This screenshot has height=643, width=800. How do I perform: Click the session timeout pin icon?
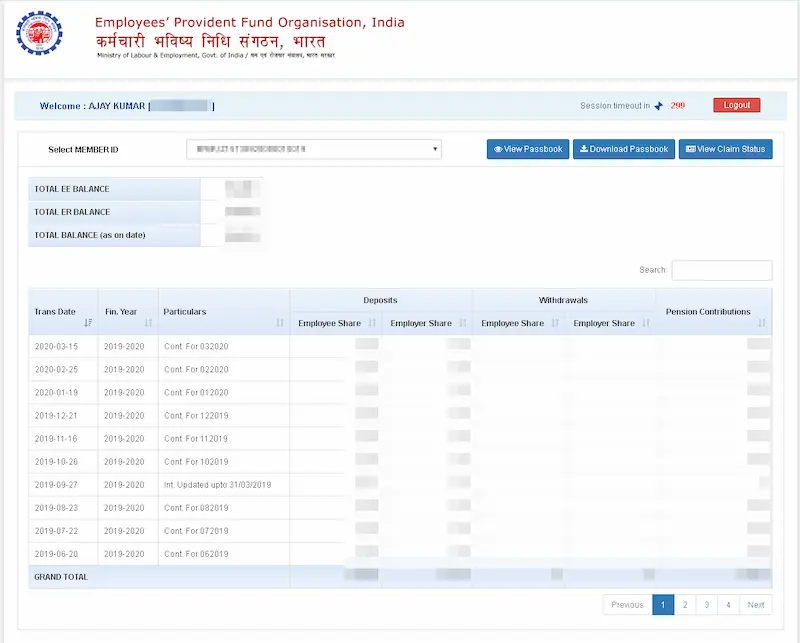coord(659,106)
